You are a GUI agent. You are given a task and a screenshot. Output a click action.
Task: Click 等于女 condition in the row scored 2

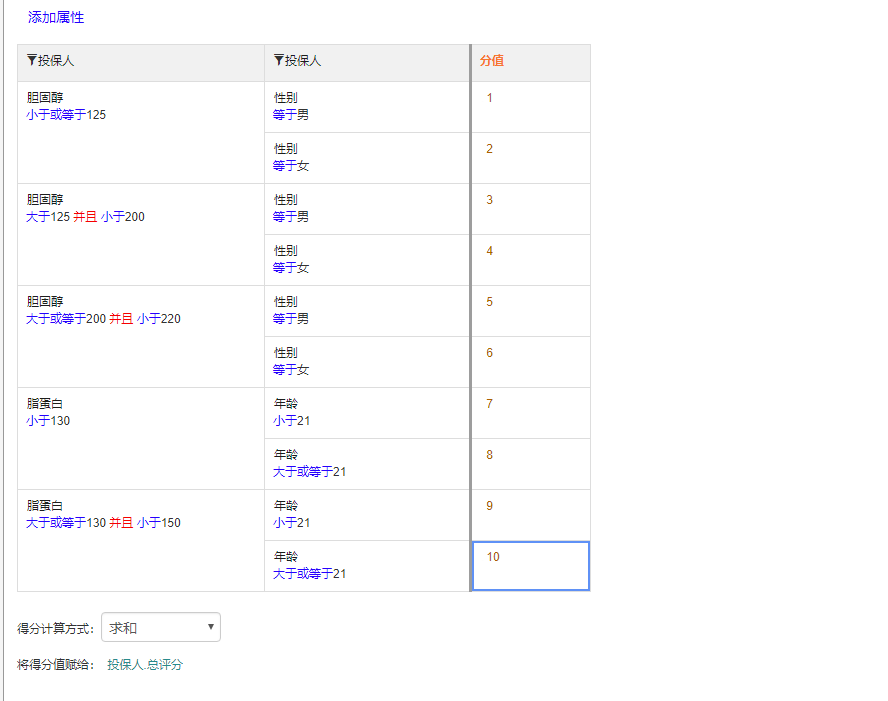tap(291, 166)
